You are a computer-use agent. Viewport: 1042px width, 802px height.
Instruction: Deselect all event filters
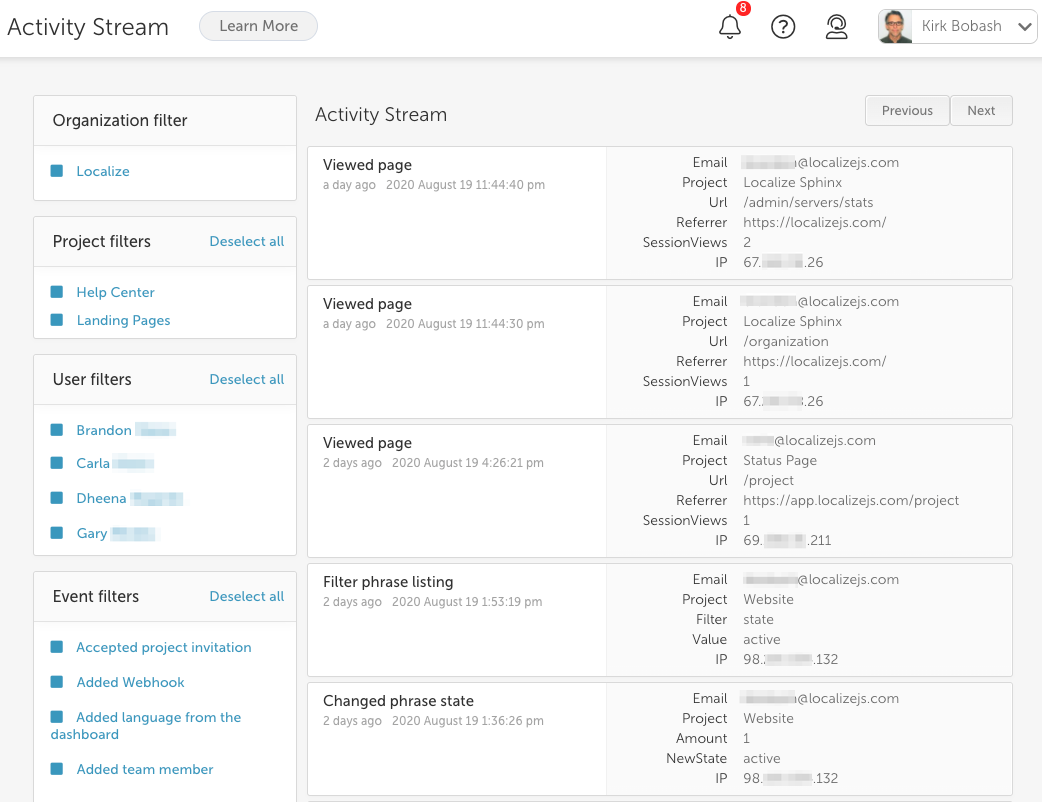click(247, 596)
